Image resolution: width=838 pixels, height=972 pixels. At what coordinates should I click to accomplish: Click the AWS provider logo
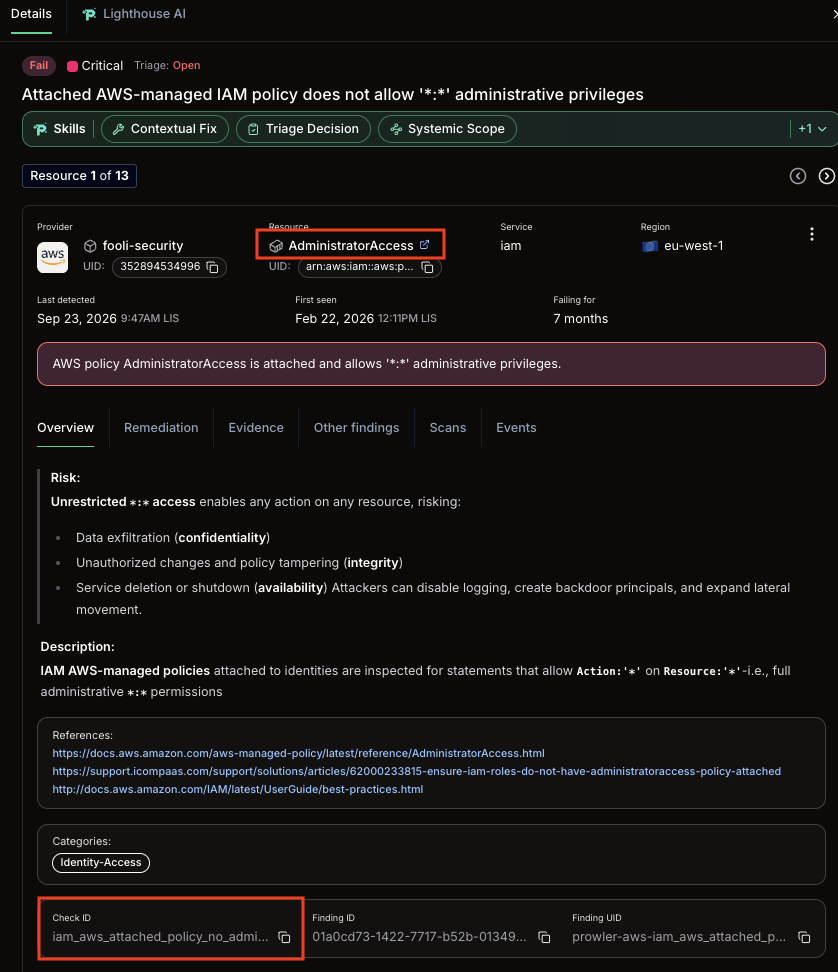tap(53, 257)
